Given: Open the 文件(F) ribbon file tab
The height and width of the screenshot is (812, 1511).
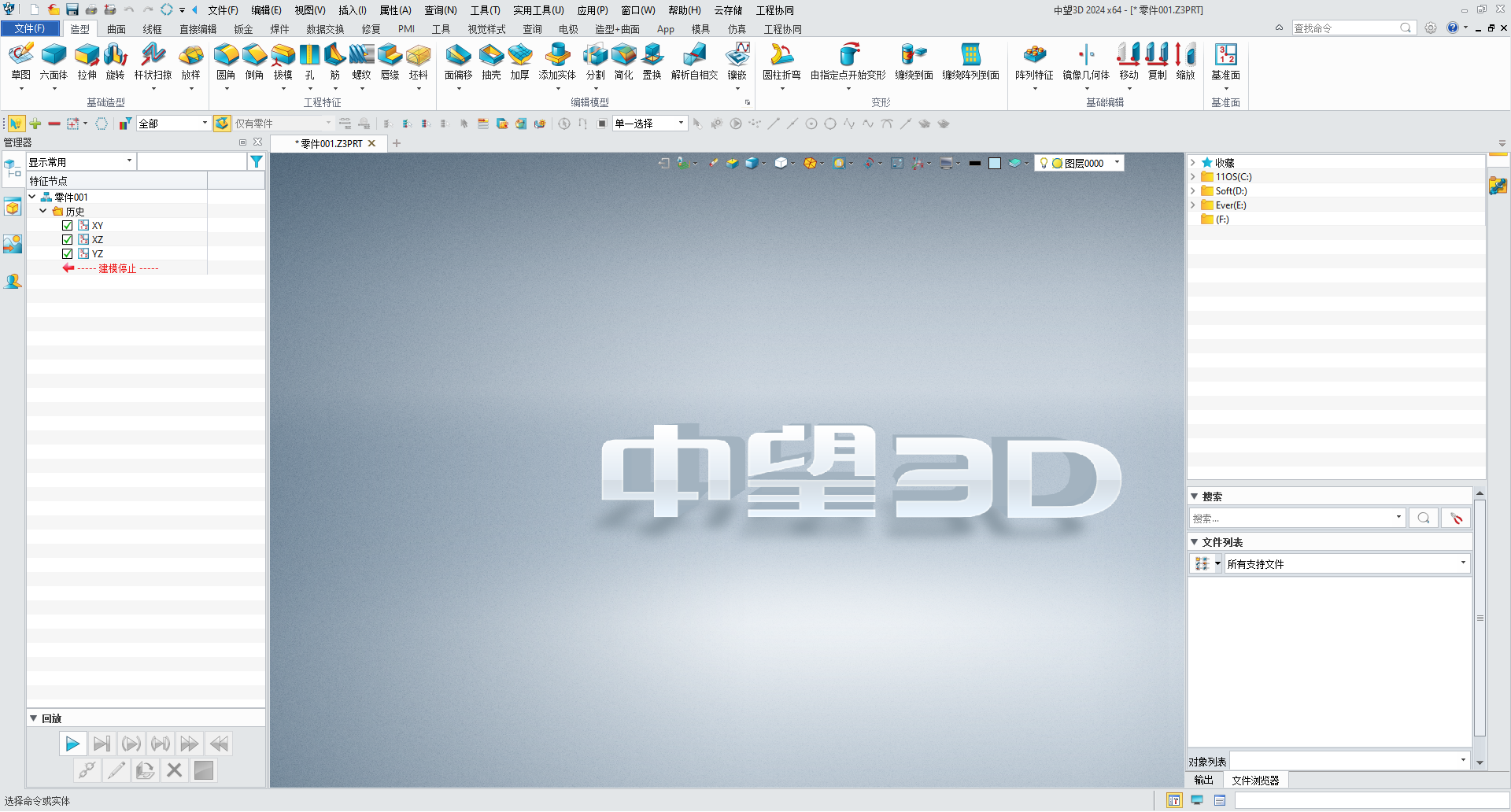Looking at the screenshot, I should point(30,28).
